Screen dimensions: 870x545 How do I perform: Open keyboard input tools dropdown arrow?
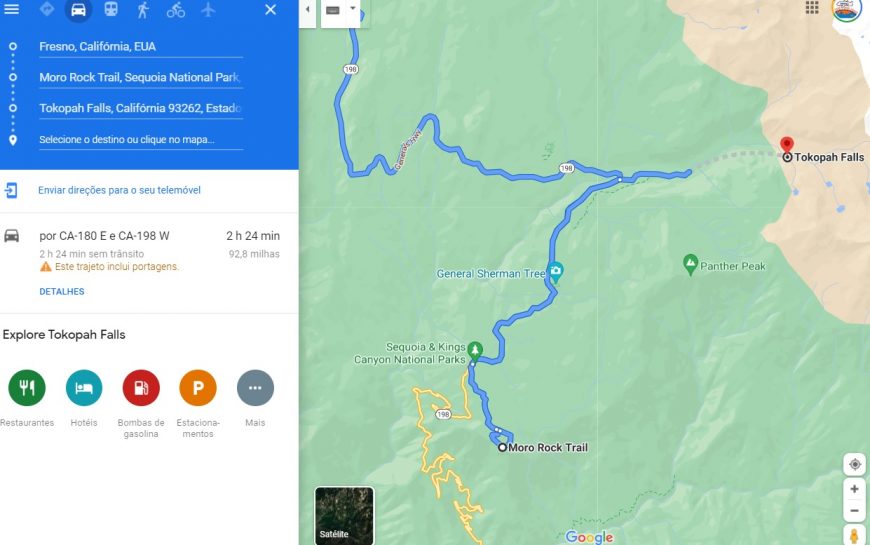point(353,9)
